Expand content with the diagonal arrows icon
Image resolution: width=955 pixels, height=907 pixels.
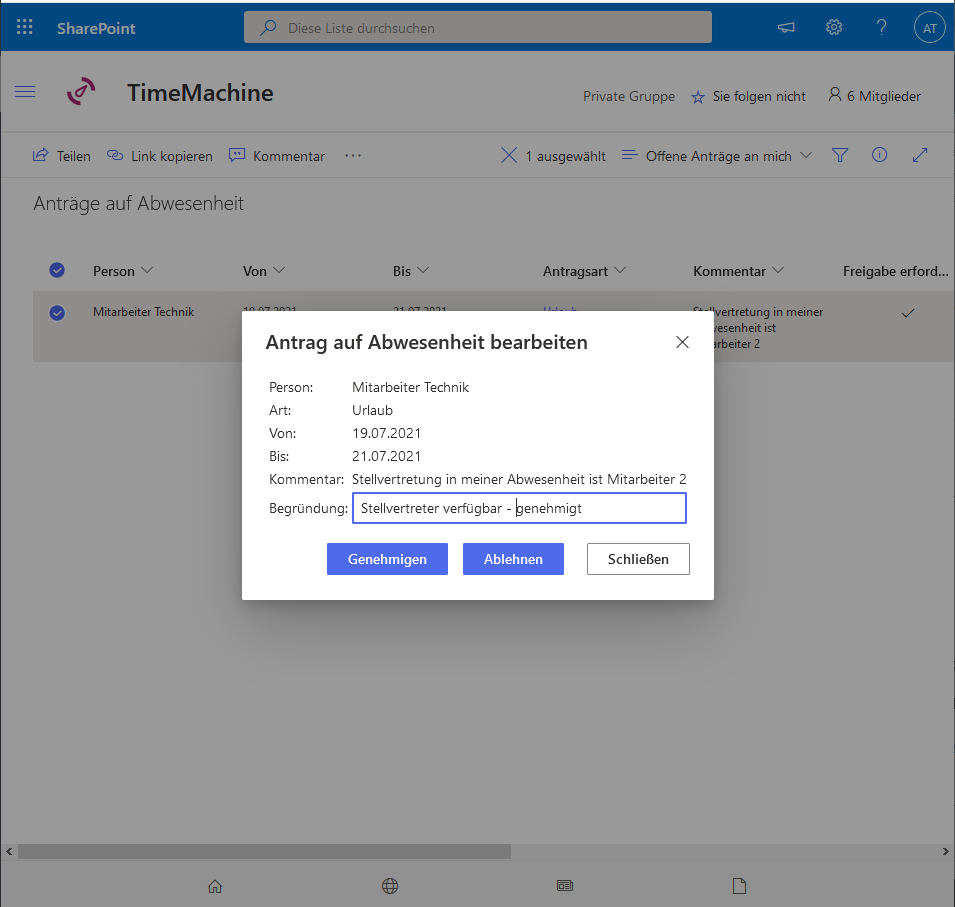[x=920, y=155]
